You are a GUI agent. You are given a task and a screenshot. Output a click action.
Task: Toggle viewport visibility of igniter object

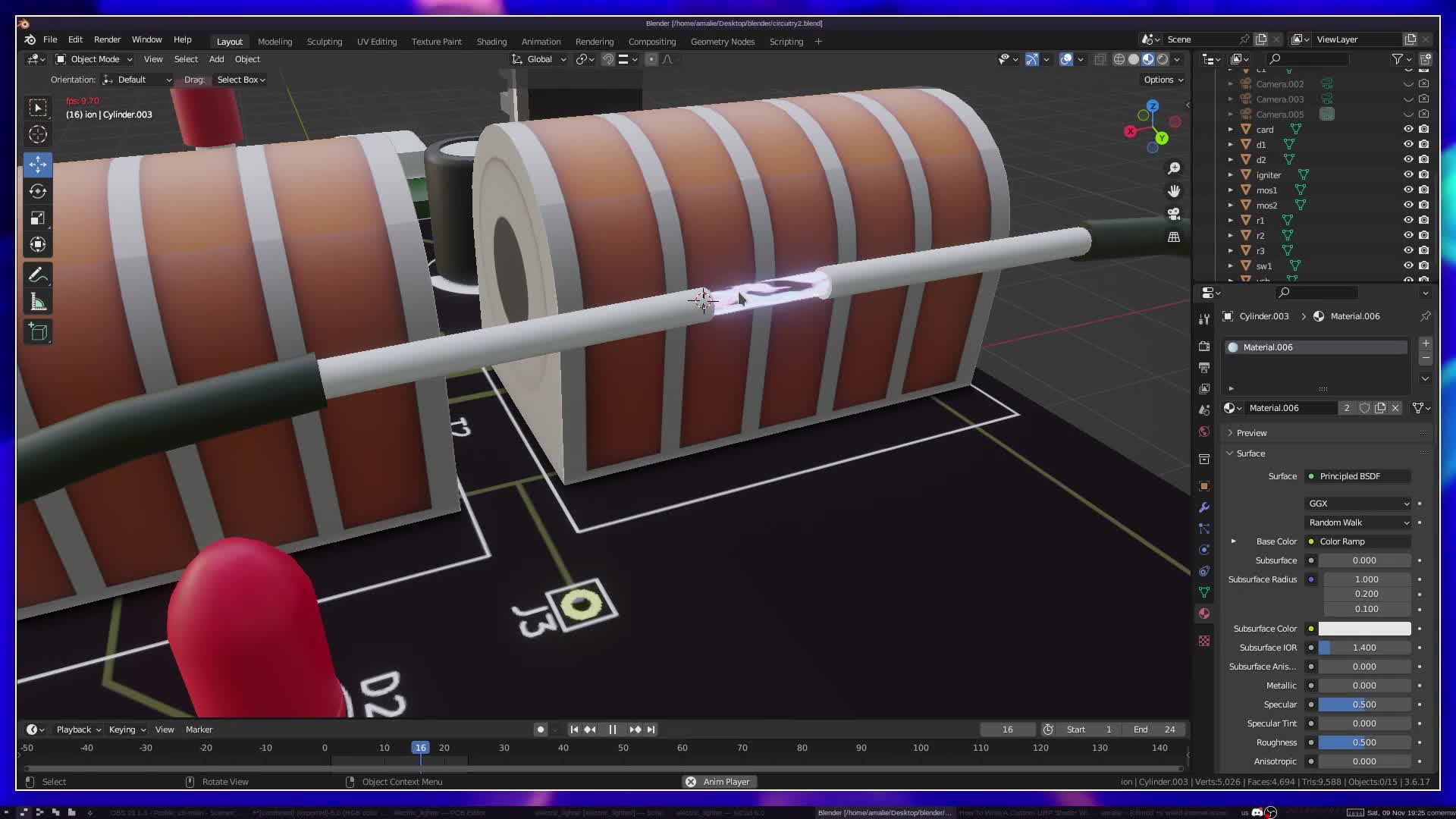(1408, 174)
